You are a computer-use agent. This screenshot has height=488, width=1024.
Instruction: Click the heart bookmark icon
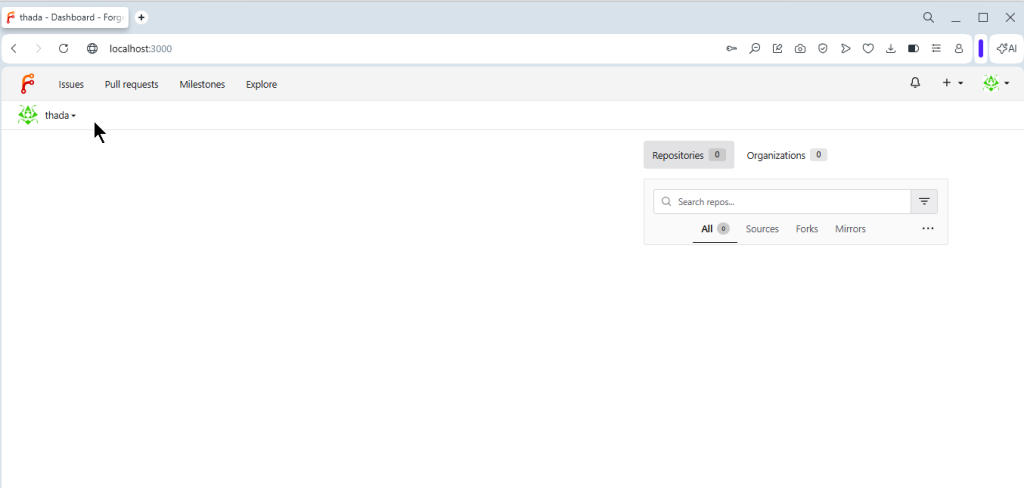point(868,48)
